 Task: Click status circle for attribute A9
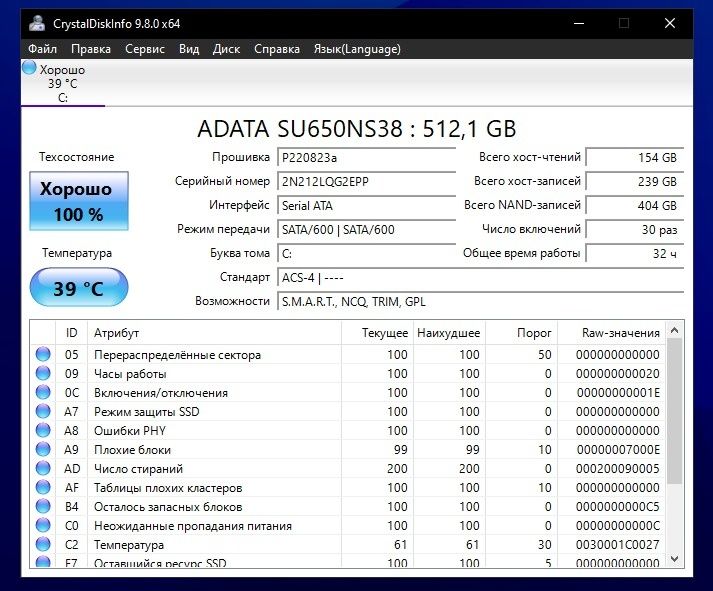coord(43,449)
